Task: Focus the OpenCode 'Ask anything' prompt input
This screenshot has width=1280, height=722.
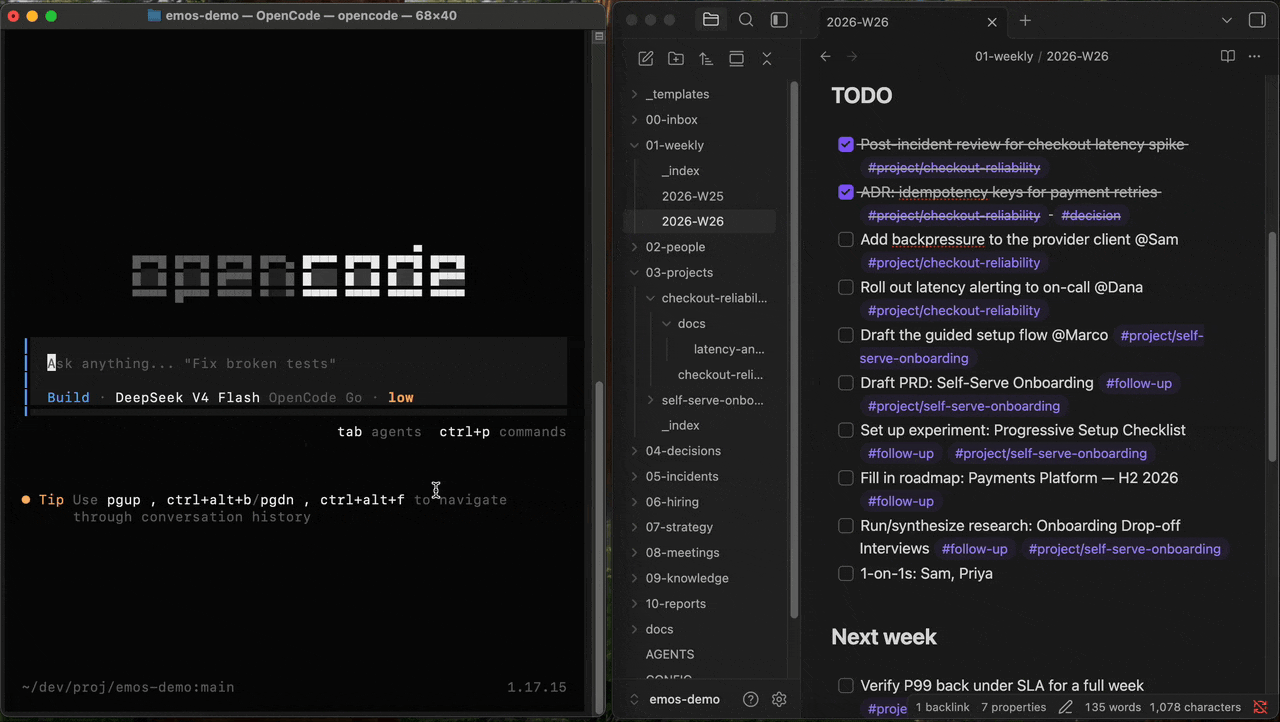Action: pyautogui.click(x=297, y=363)
